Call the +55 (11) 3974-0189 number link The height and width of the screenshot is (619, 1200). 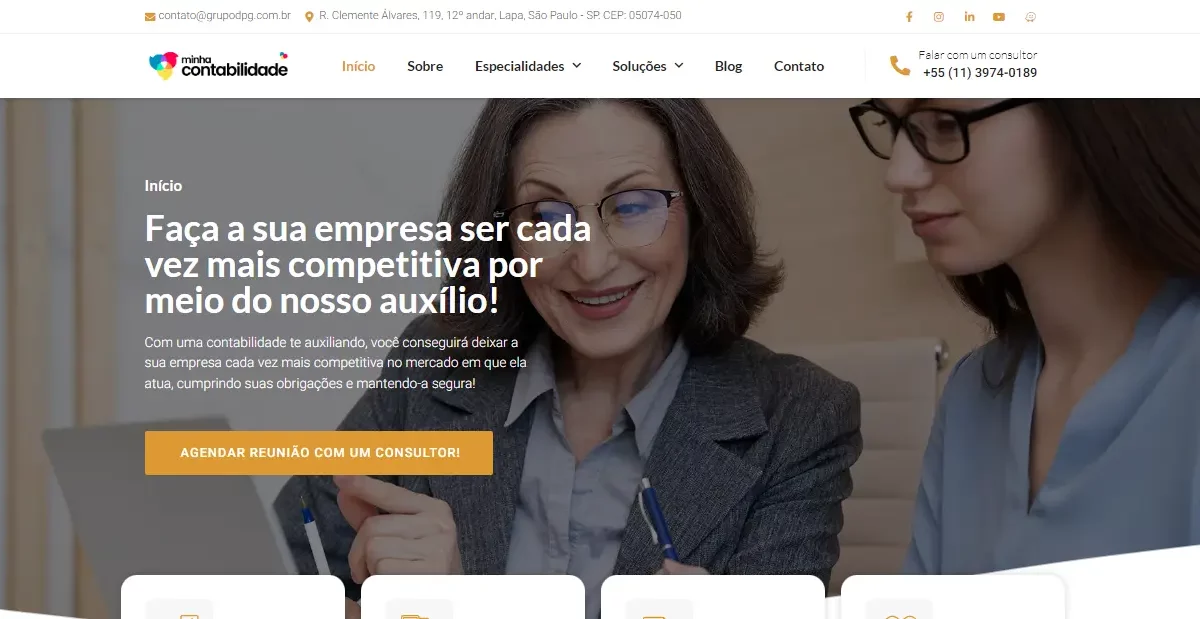979,73
